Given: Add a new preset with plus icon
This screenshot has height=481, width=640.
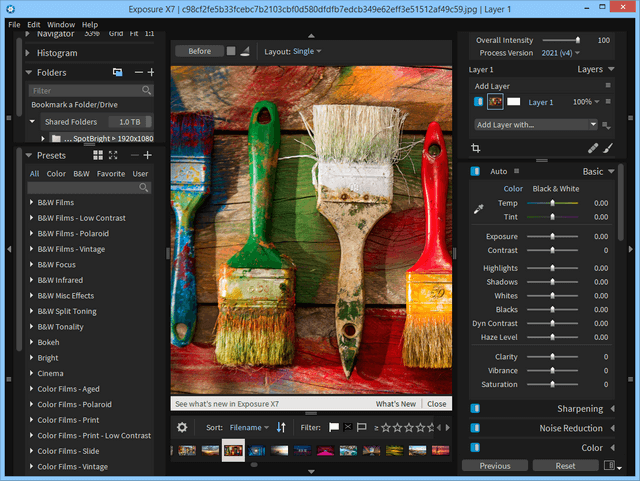Looking at the screenshot, I should (148, 155).
